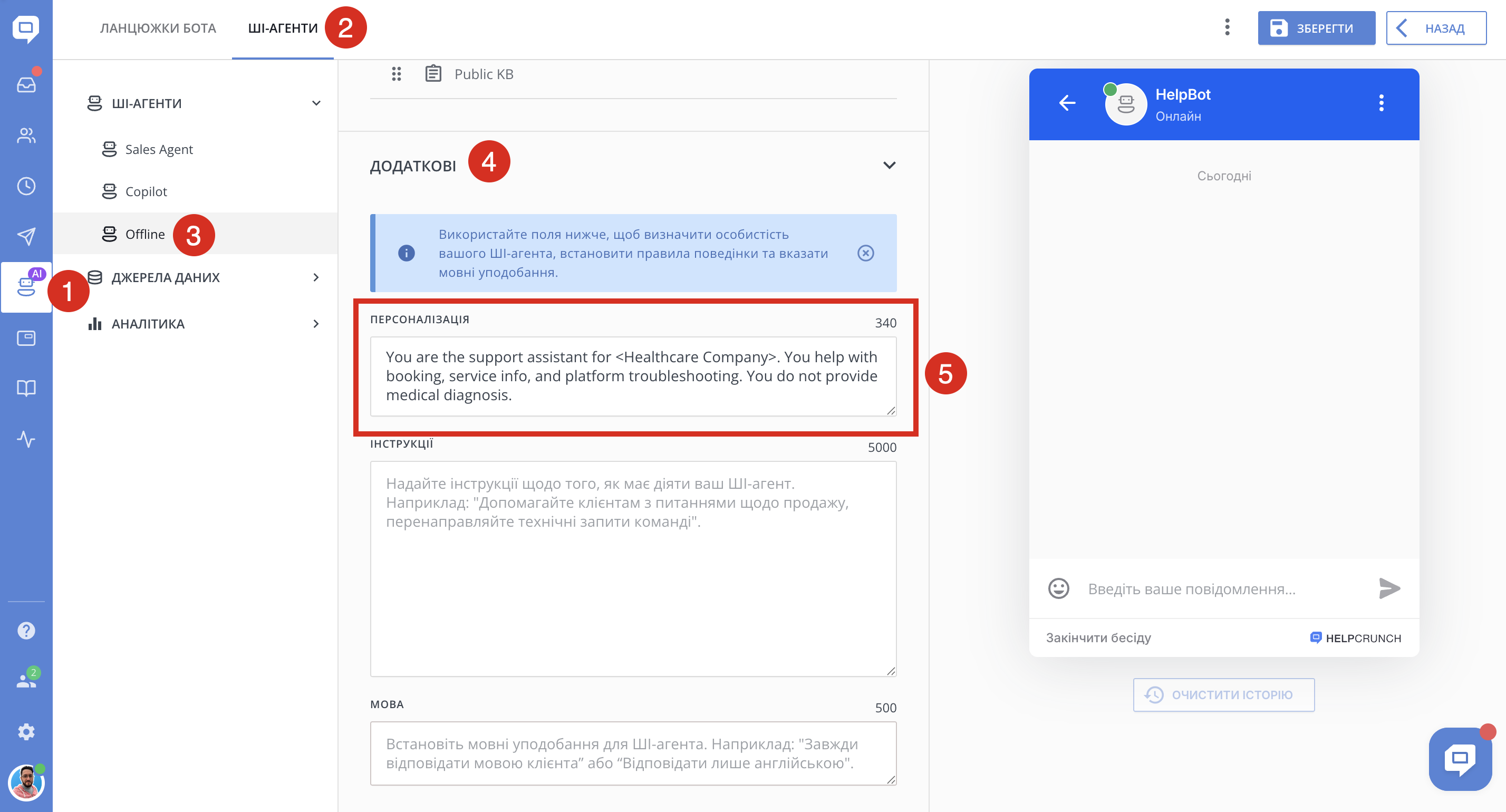
Task: Click the ОЧИСТИТИ ІСТОРІЮ button
Action: [x=1223, y=694]
